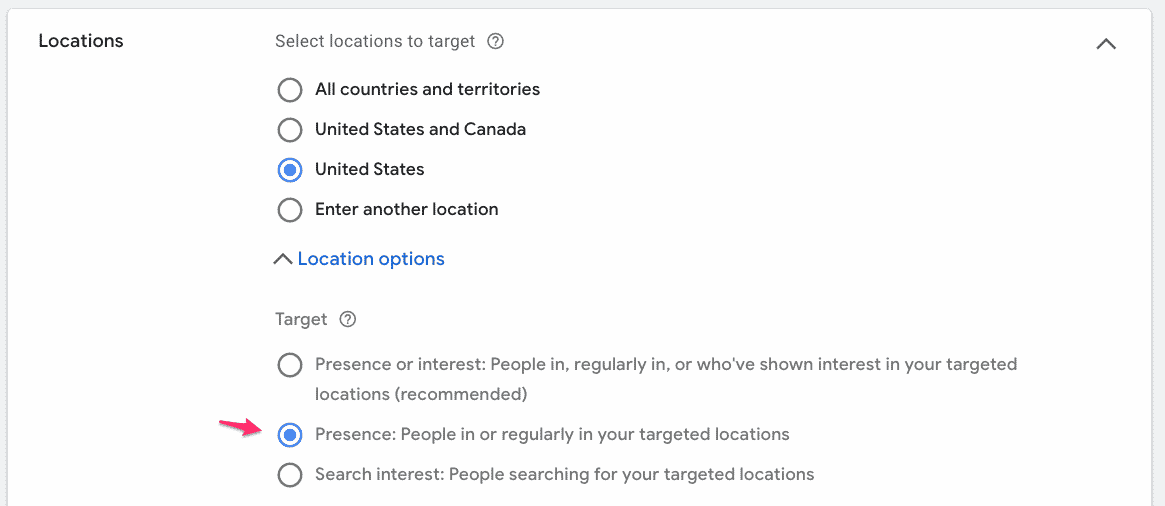
Task: Click the 'Select locations to target' caption
Action: (375, 41)
